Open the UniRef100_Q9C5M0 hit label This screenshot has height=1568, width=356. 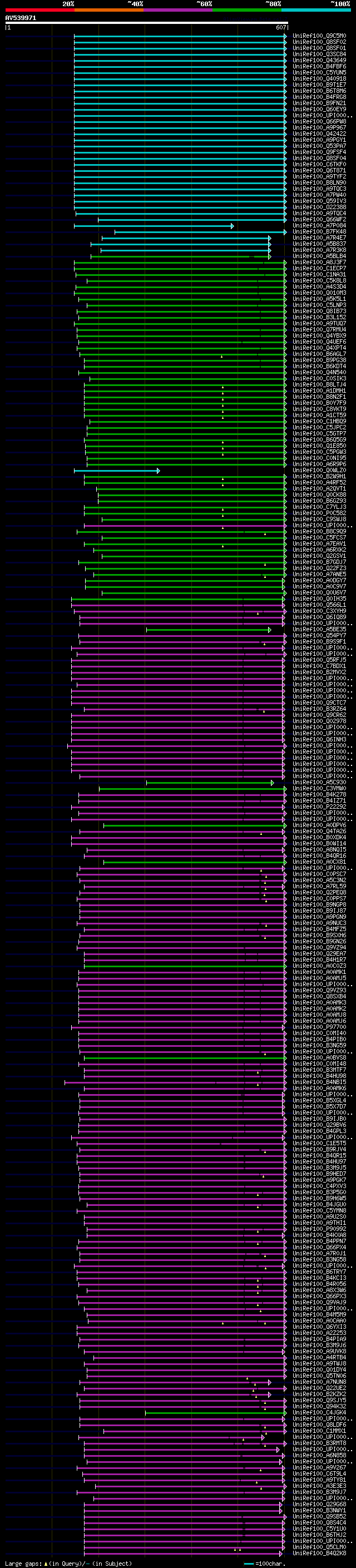319,36
